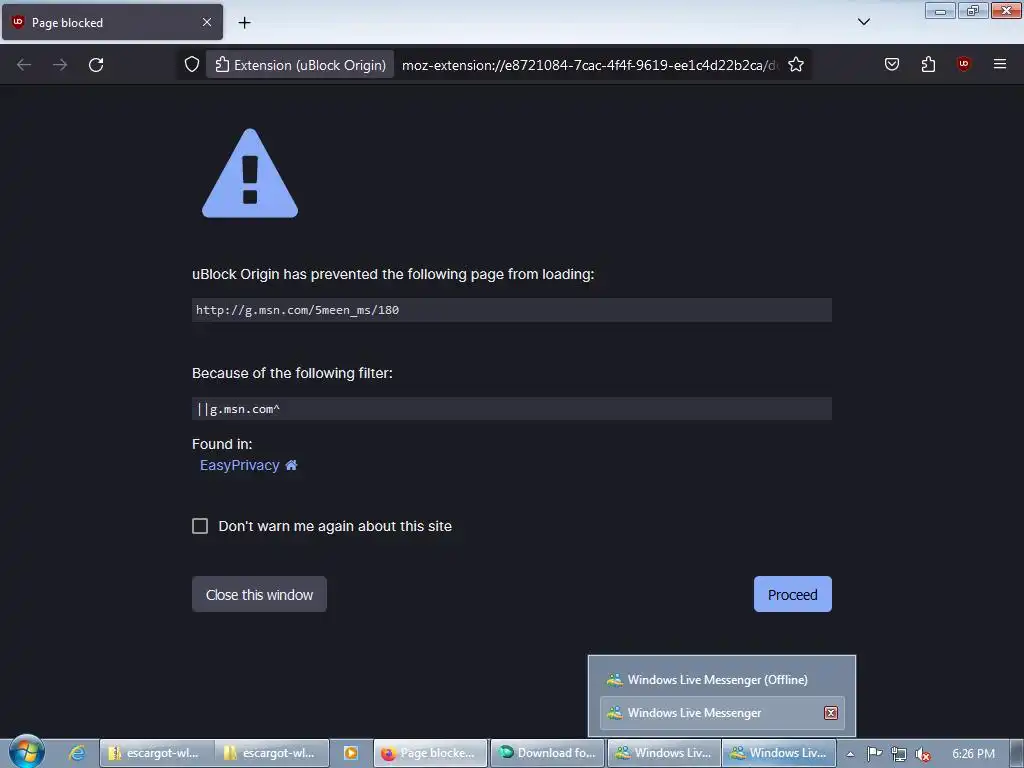Click the EasyPrivacy home icon

(291, 465)
